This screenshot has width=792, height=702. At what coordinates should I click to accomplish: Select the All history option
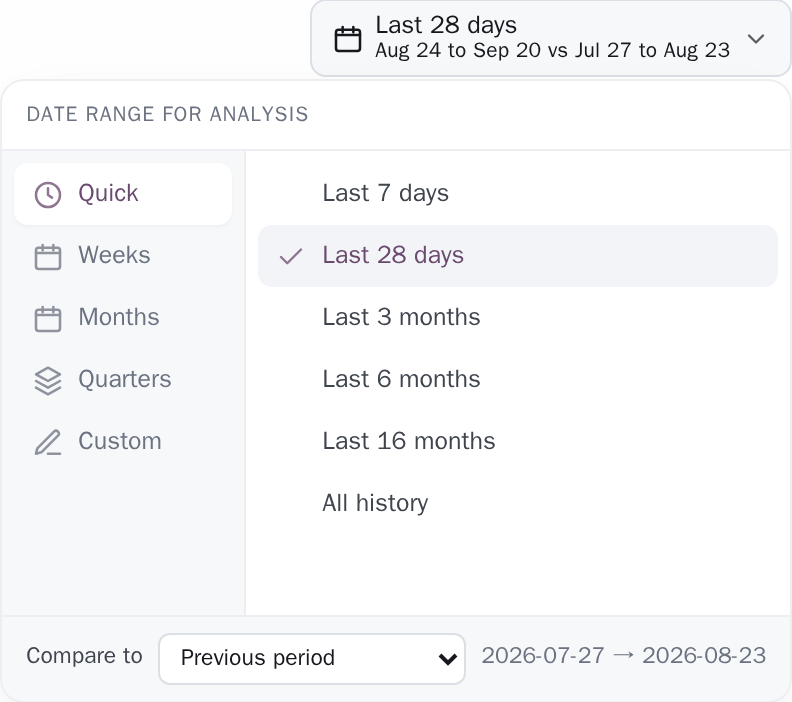pyautogui.click(x=518, y=505)
